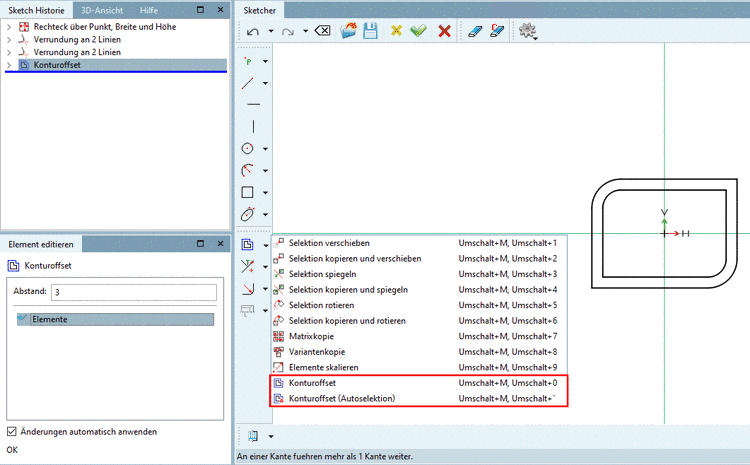Expand the second 'Verrundung an 2 Linien' entry
The image size is (750, 465).
click(x=9, y=52)
